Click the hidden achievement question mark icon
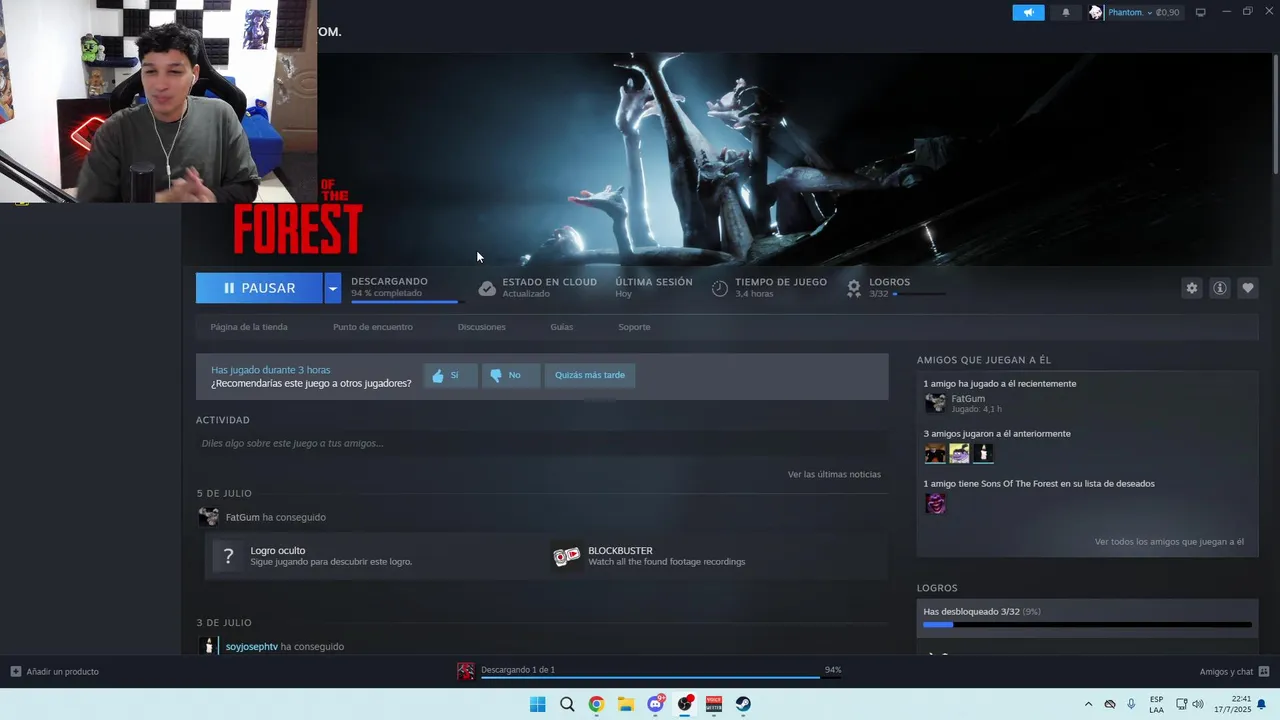 (x=228, y=556)
